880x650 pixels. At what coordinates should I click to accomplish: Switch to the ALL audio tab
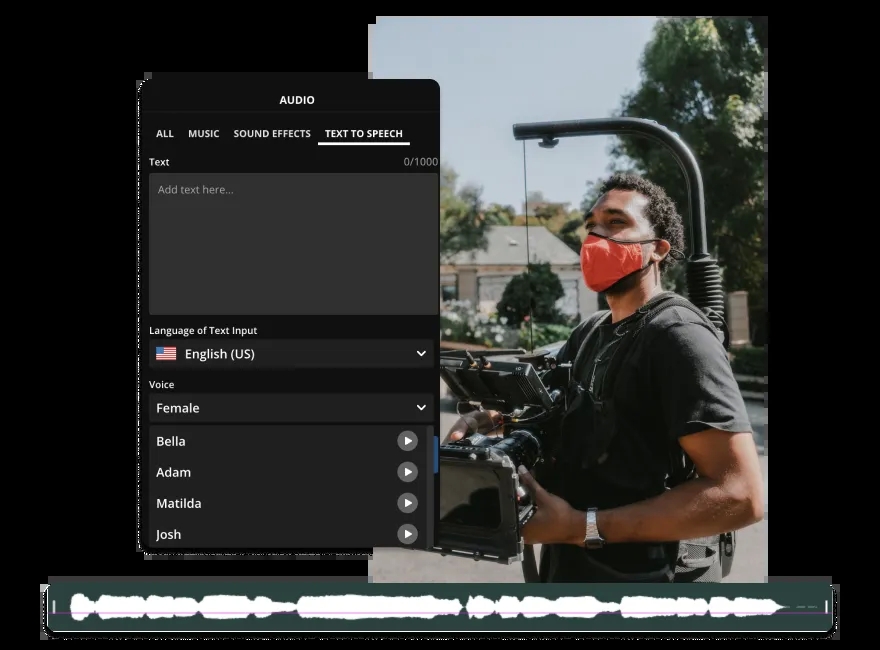click(164, 134)
